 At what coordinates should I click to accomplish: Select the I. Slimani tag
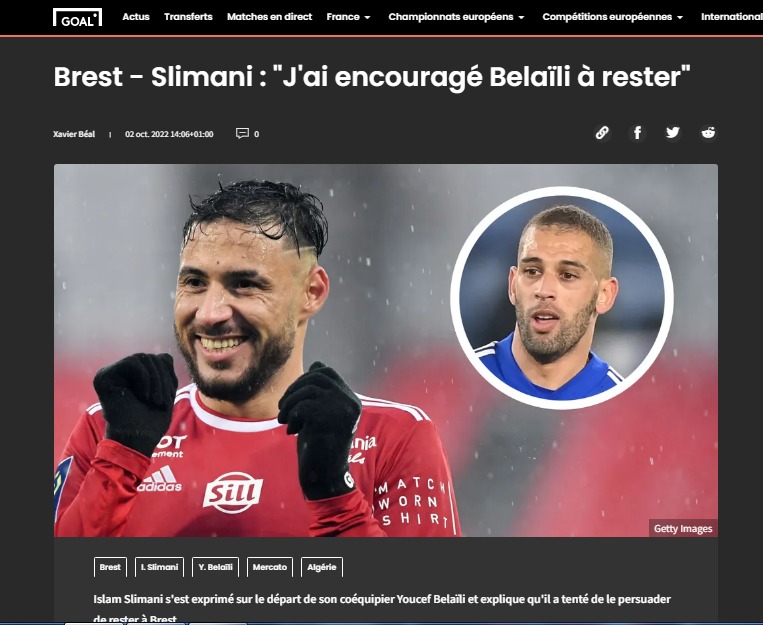pos(159,567)
